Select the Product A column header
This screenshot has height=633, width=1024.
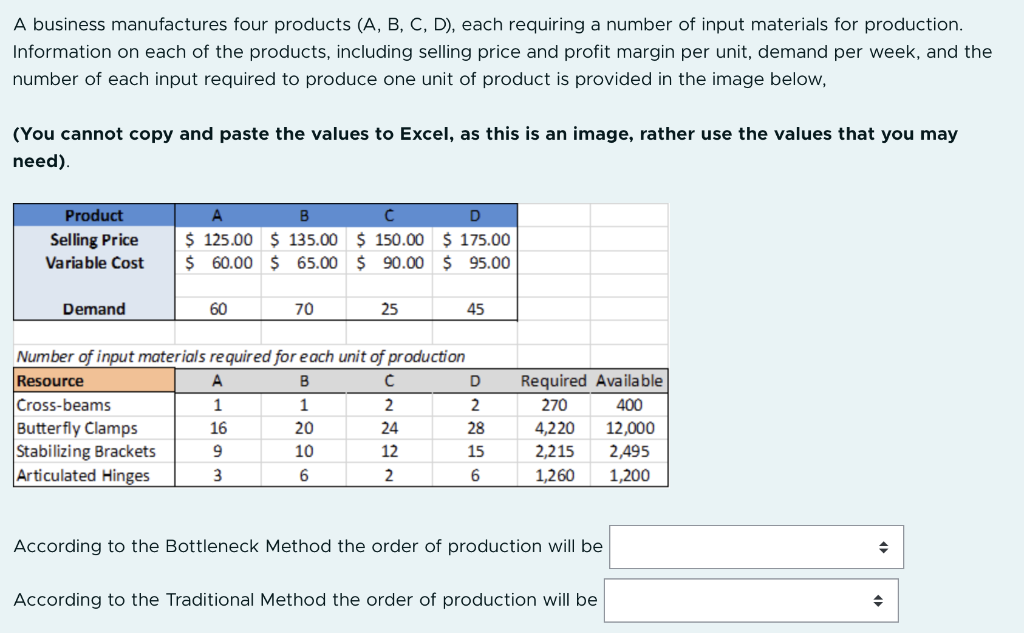click(x=218, y=215)
